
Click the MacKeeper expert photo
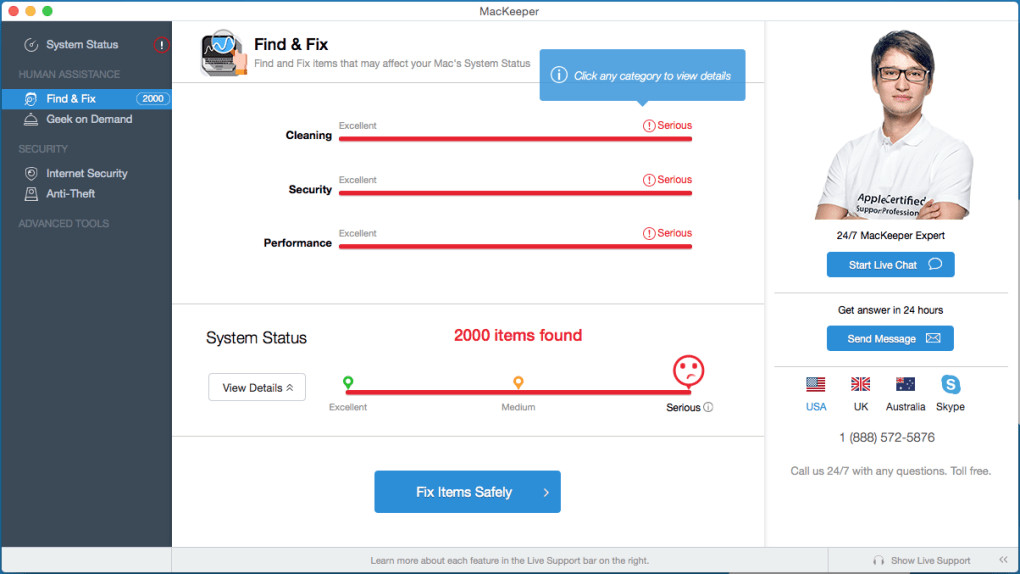coord(893,124)
